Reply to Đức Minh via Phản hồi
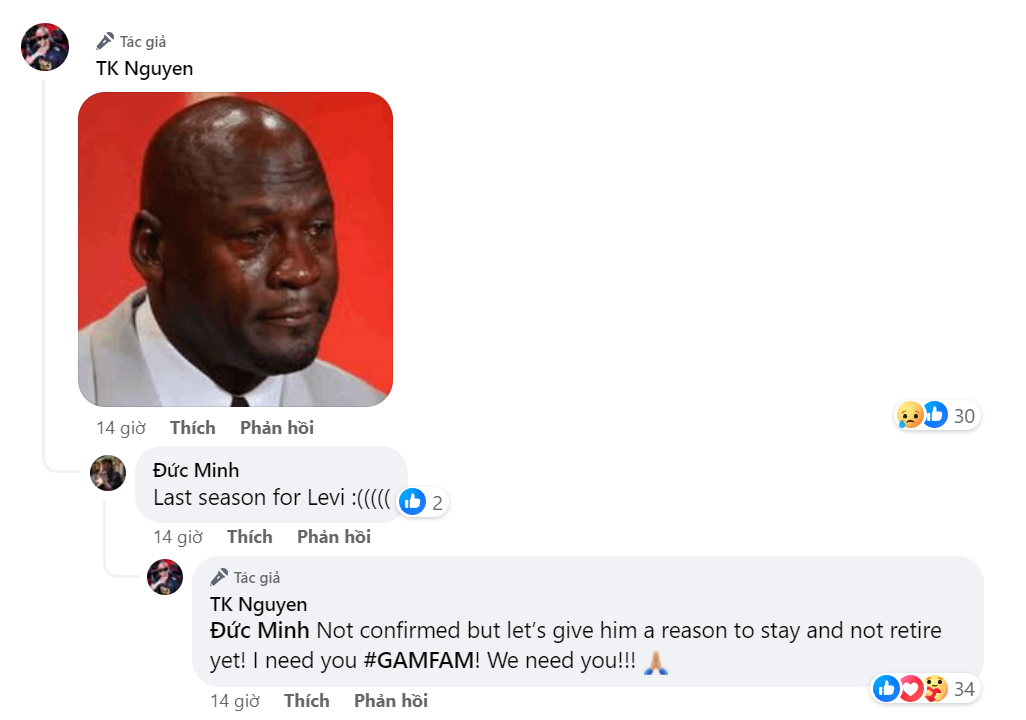This screenshot has width=1026, height=720. point(333,537)
